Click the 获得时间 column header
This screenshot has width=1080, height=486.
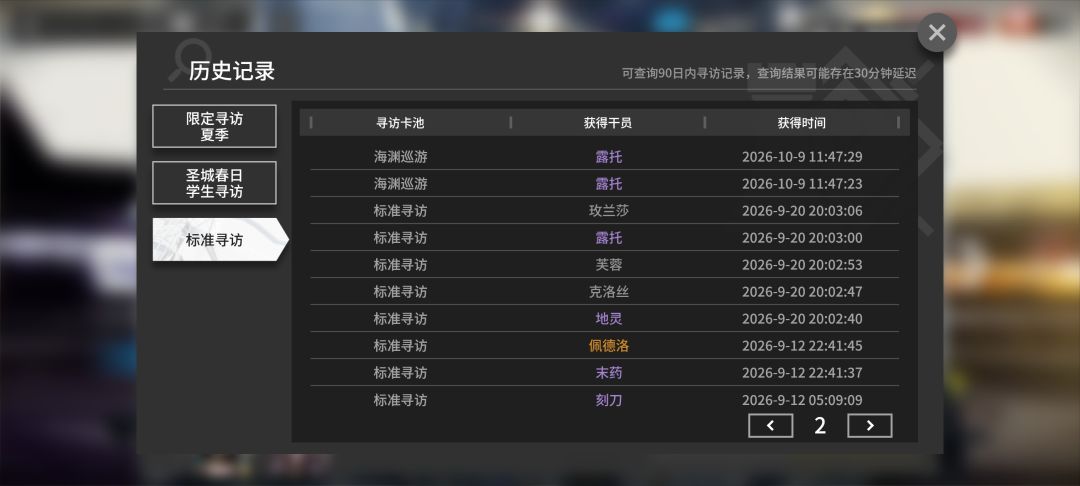pos(802,123)
